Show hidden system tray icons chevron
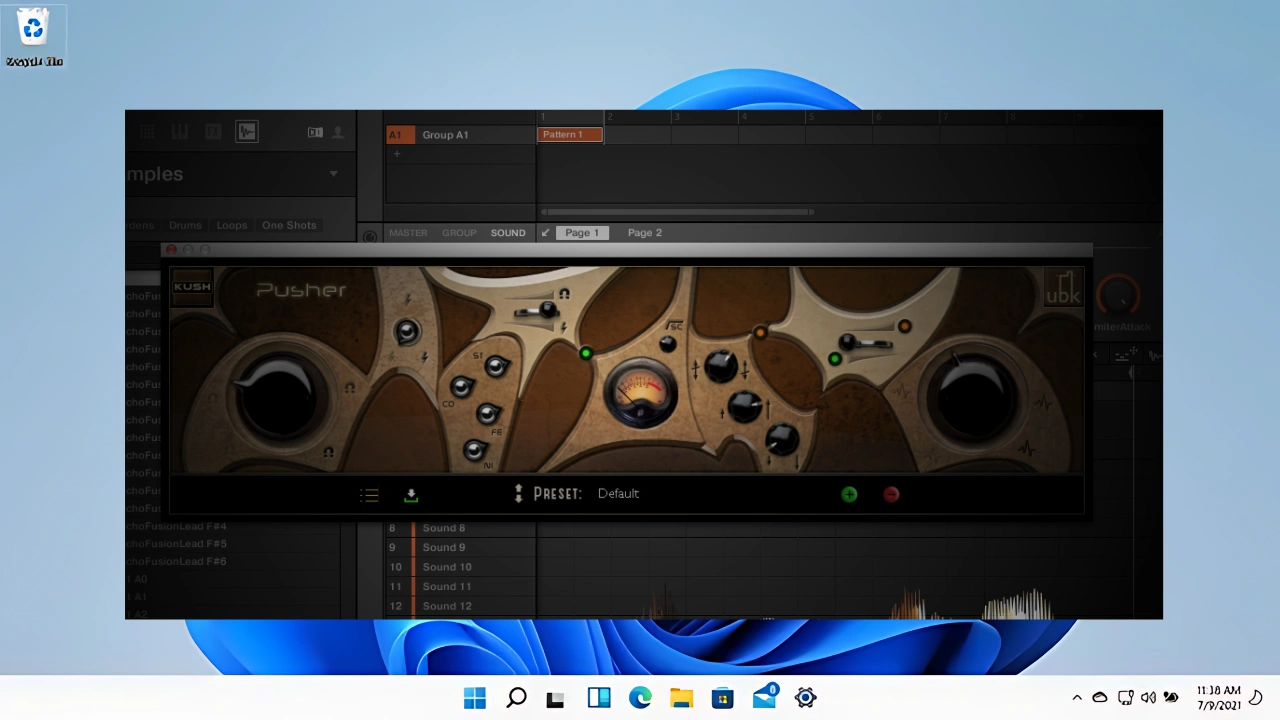The height and width of the screenshot is (720, 1280). 1077,698
